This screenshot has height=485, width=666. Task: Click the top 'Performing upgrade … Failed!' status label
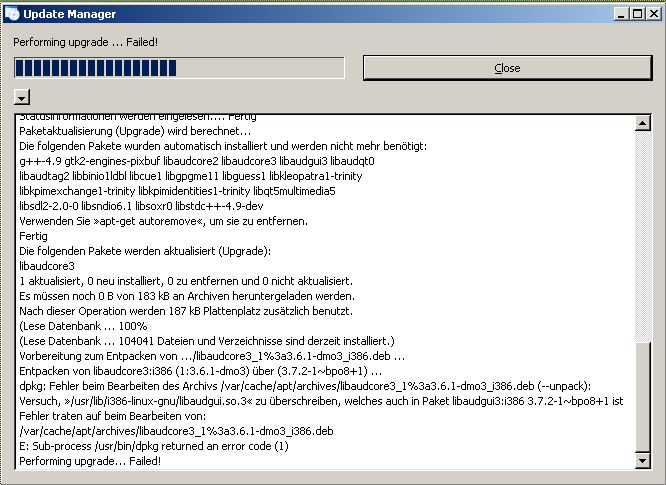85,41
